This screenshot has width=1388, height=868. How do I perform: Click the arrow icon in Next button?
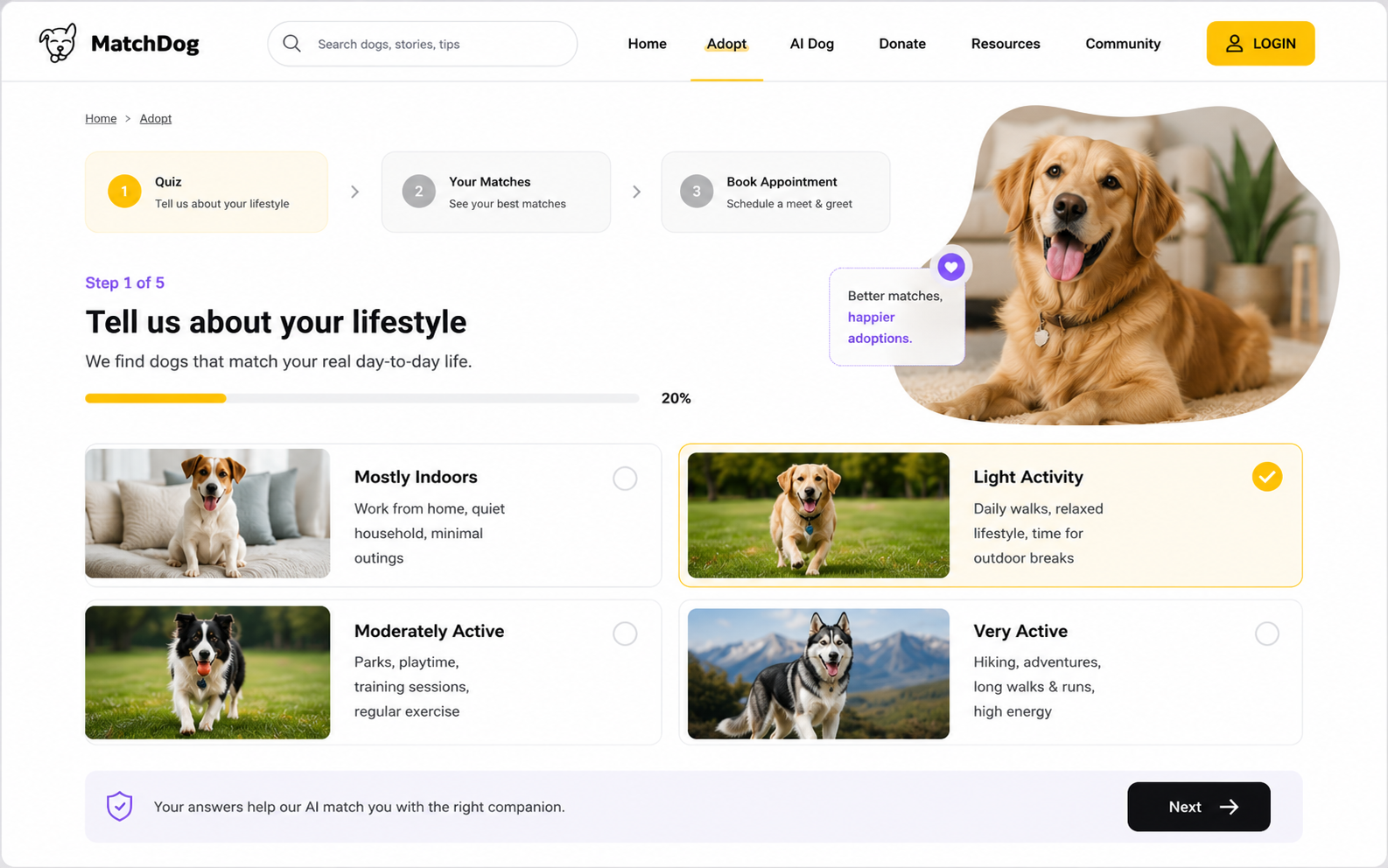[x=1230, y=807]
